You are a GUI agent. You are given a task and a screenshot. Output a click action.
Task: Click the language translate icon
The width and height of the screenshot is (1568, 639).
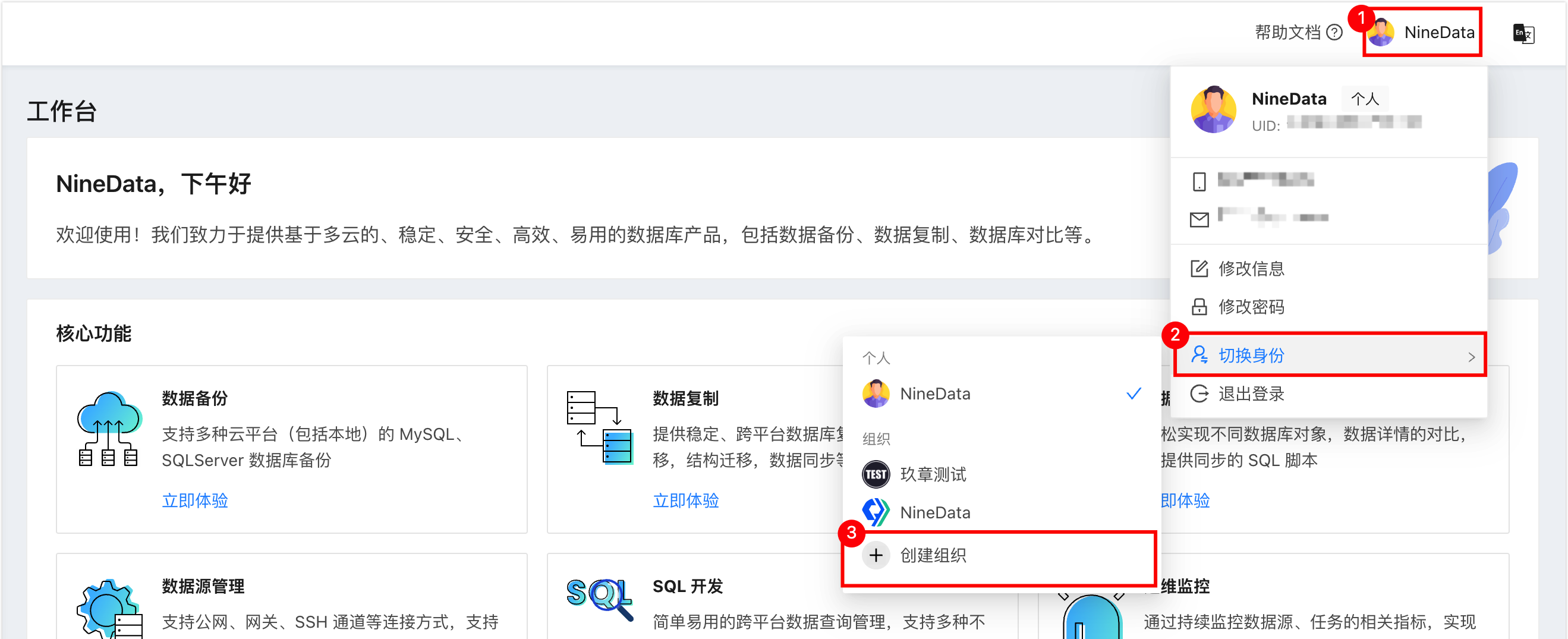point(1523,33)
